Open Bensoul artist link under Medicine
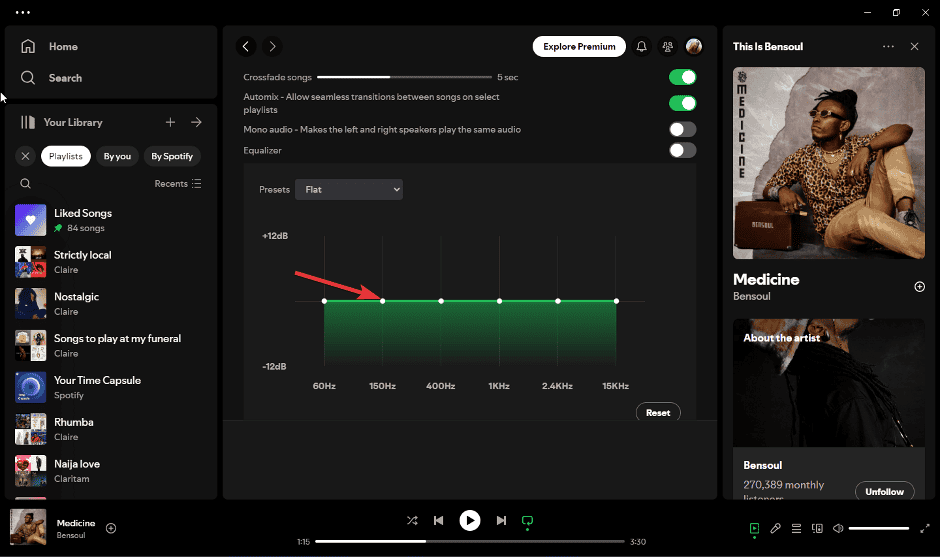 click(752, 296)
